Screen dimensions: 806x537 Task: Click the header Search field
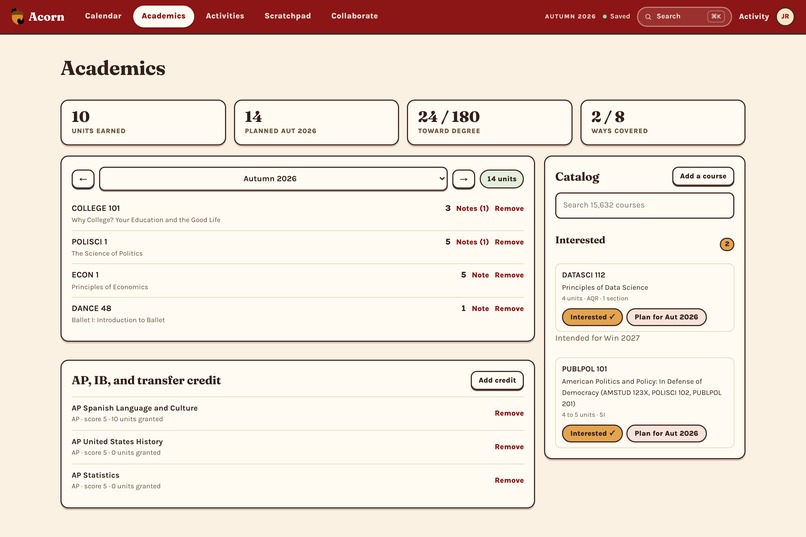[x=684, y=16]
